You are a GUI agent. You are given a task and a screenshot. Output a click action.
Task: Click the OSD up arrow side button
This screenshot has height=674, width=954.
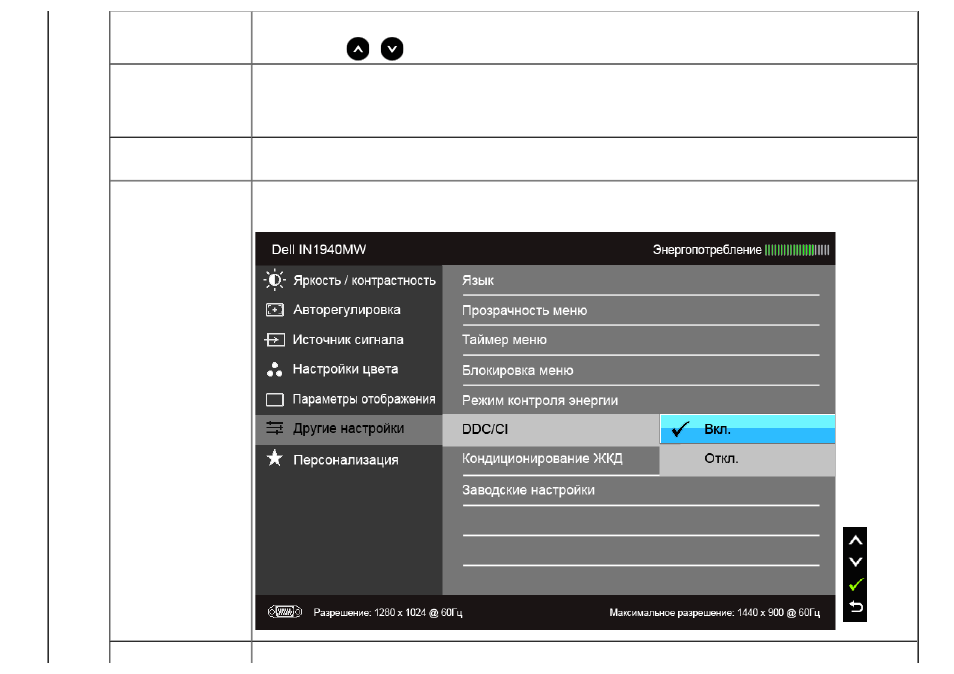click(x=855, y=540)
